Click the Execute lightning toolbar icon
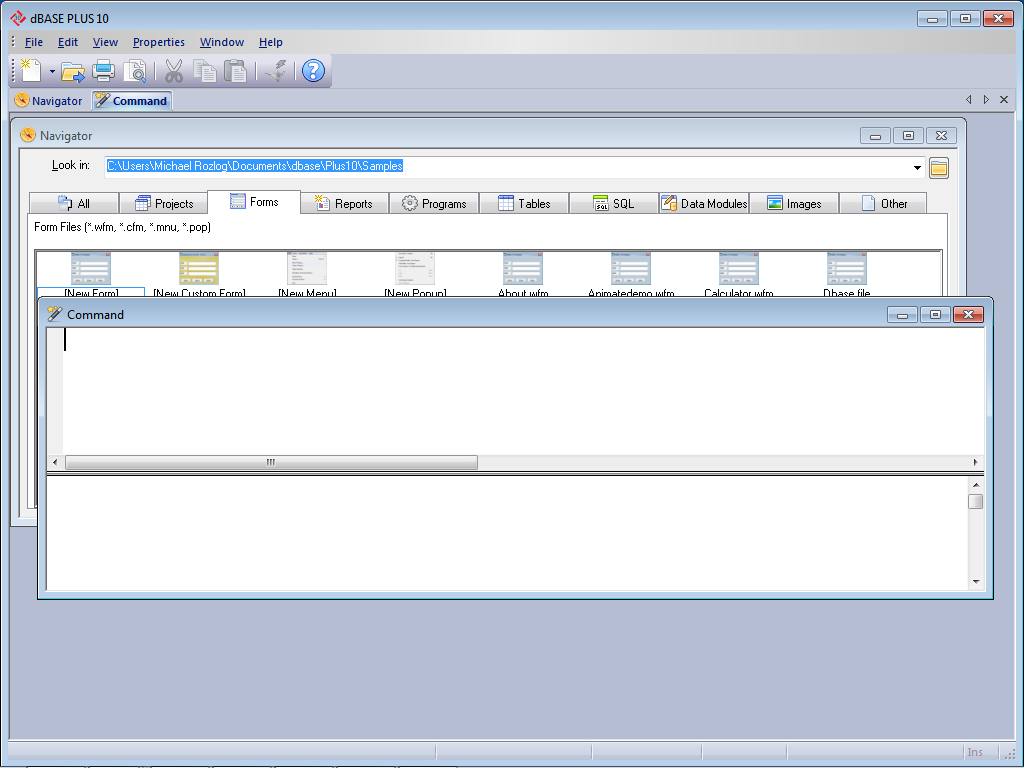Screen dimensions: 1024x768 point(277,71)
